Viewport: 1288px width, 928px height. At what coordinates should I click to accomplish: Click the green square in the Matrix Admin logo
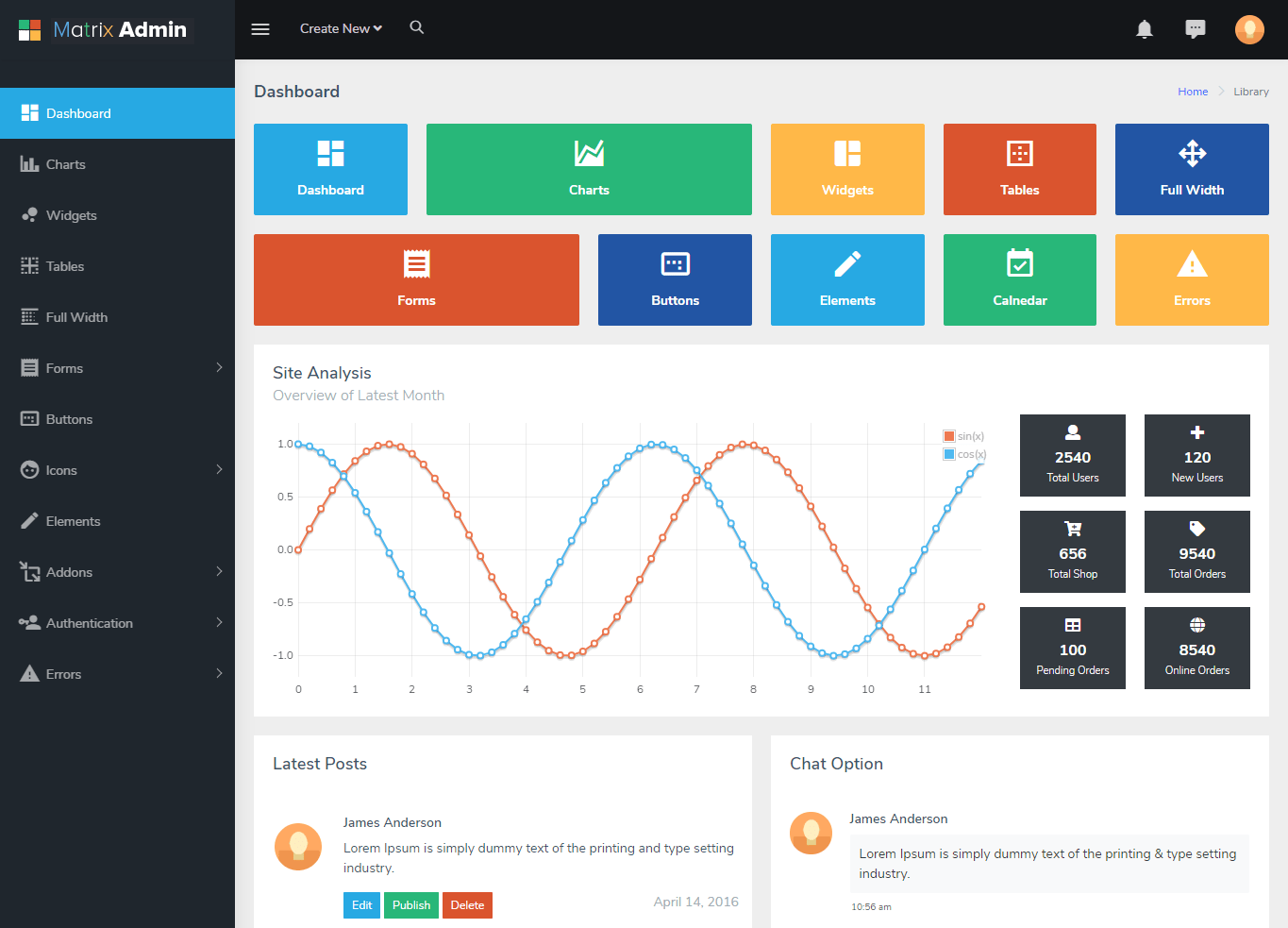[x=25, y=25]
